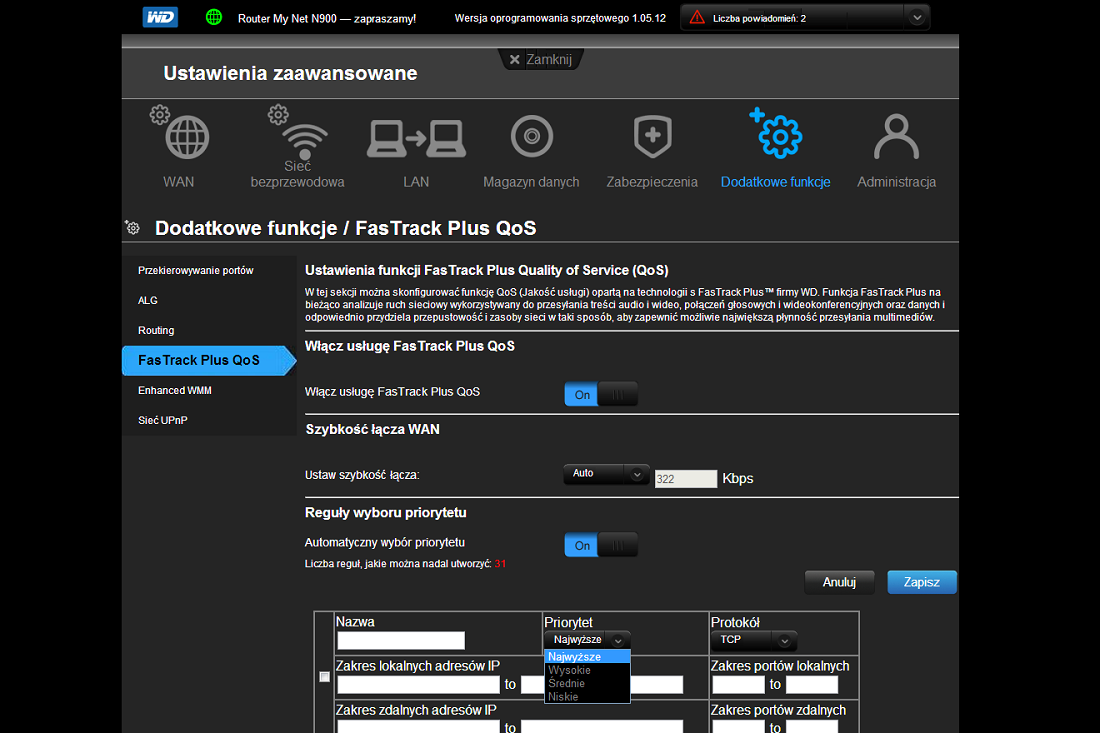The height and width of the screenshot is (733, 1100).
Task: Click the Wersja oprogramowania sprzętowego 1.05.12 text
Action: (x=560, y=18)
